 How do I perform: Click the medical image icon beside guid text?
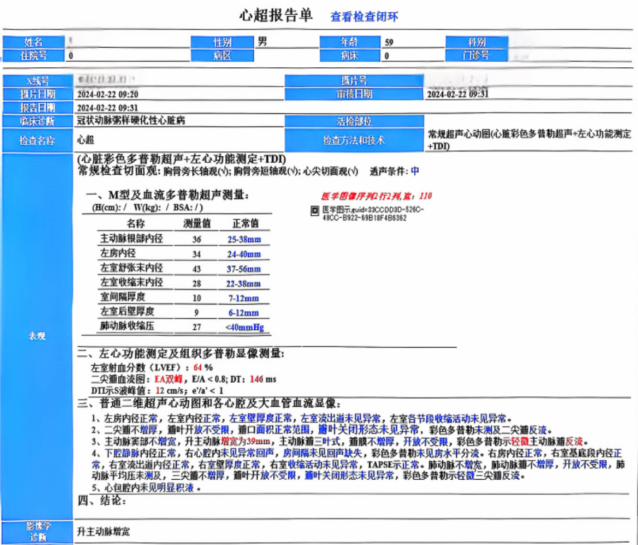[315, 210]
